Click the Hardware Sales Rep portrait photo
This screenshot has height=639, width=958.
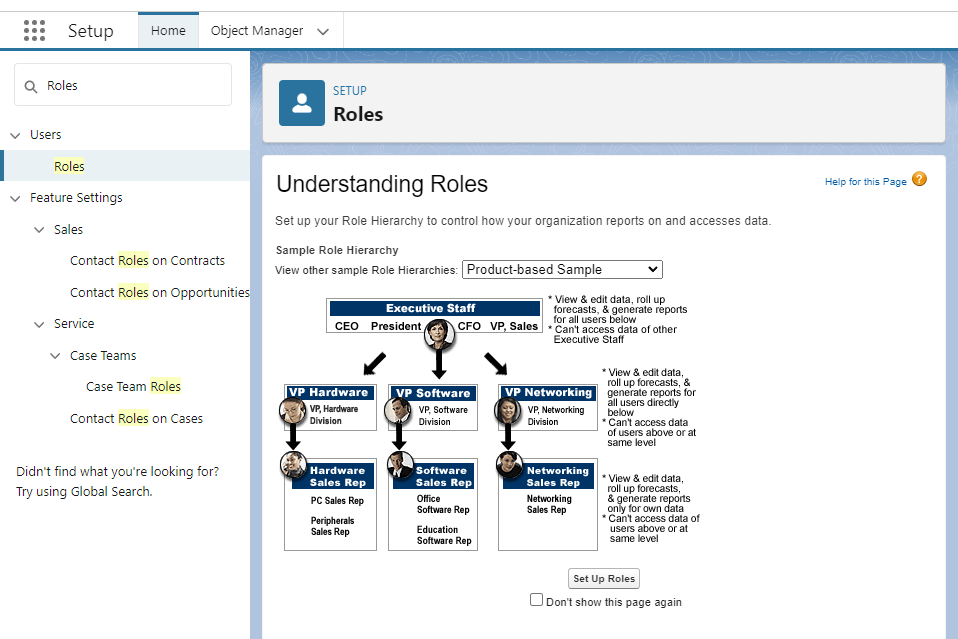pyautogui.click(x=293, y=465)
